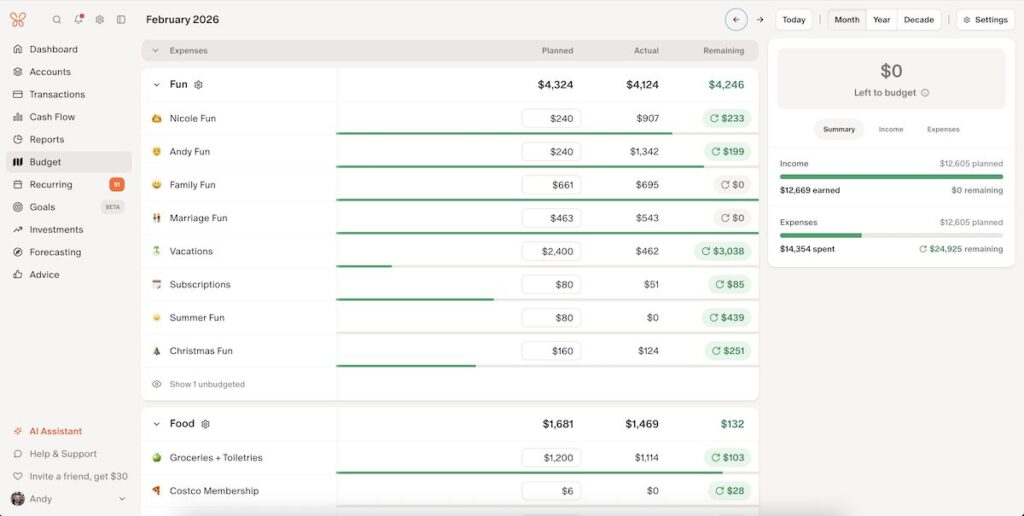Toggle rollover on Christmas Fun $251
Viewport: 1024px width, 516px height.
(728, 351)
